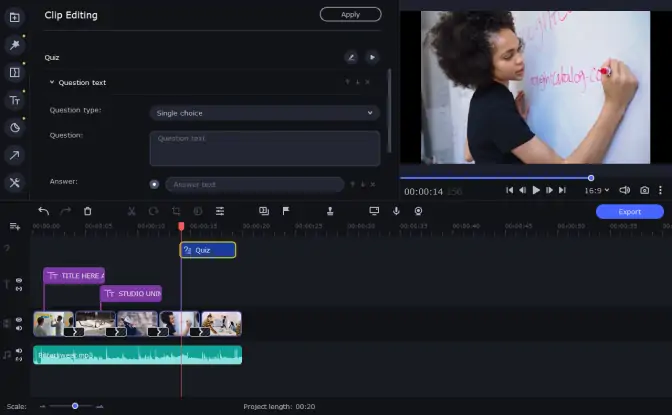The width and height of the screenshot is (672, 415).
Task: Open the More tools sidebar tab
Action: [15, 183]
